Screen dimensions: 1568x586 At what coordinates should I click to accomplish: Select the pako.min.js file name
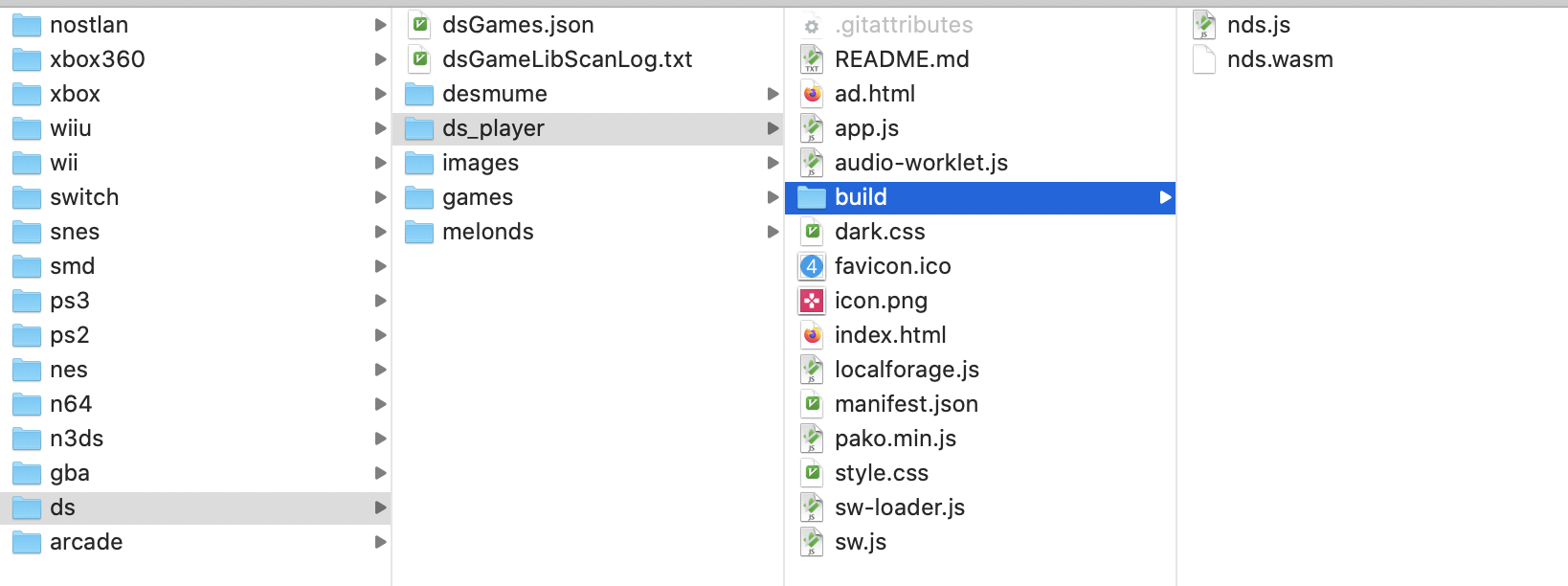pyautogui.click(x=895, y=439)
